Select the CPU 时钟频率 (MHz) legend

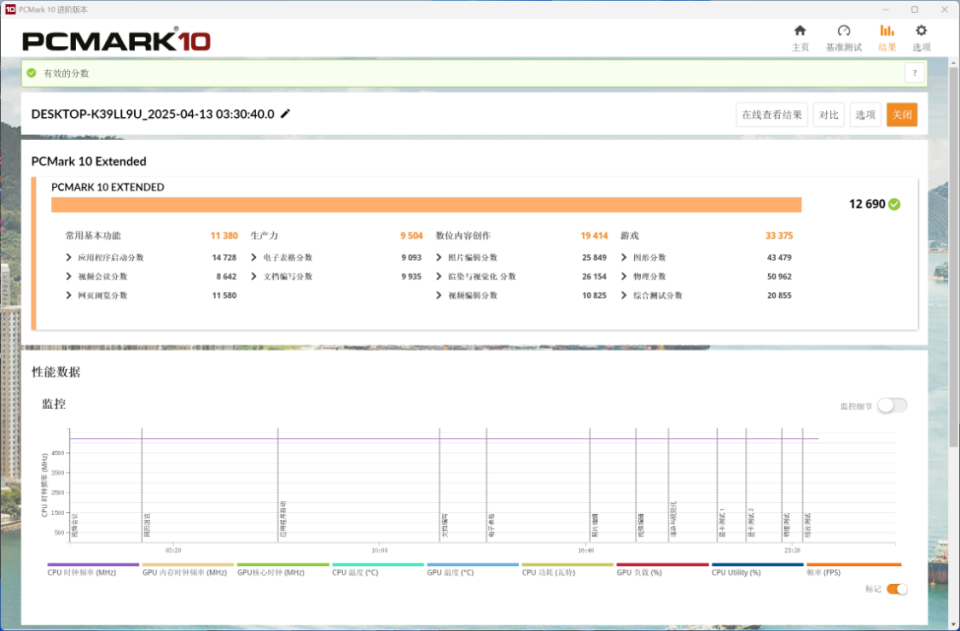(x=93, y=570)
